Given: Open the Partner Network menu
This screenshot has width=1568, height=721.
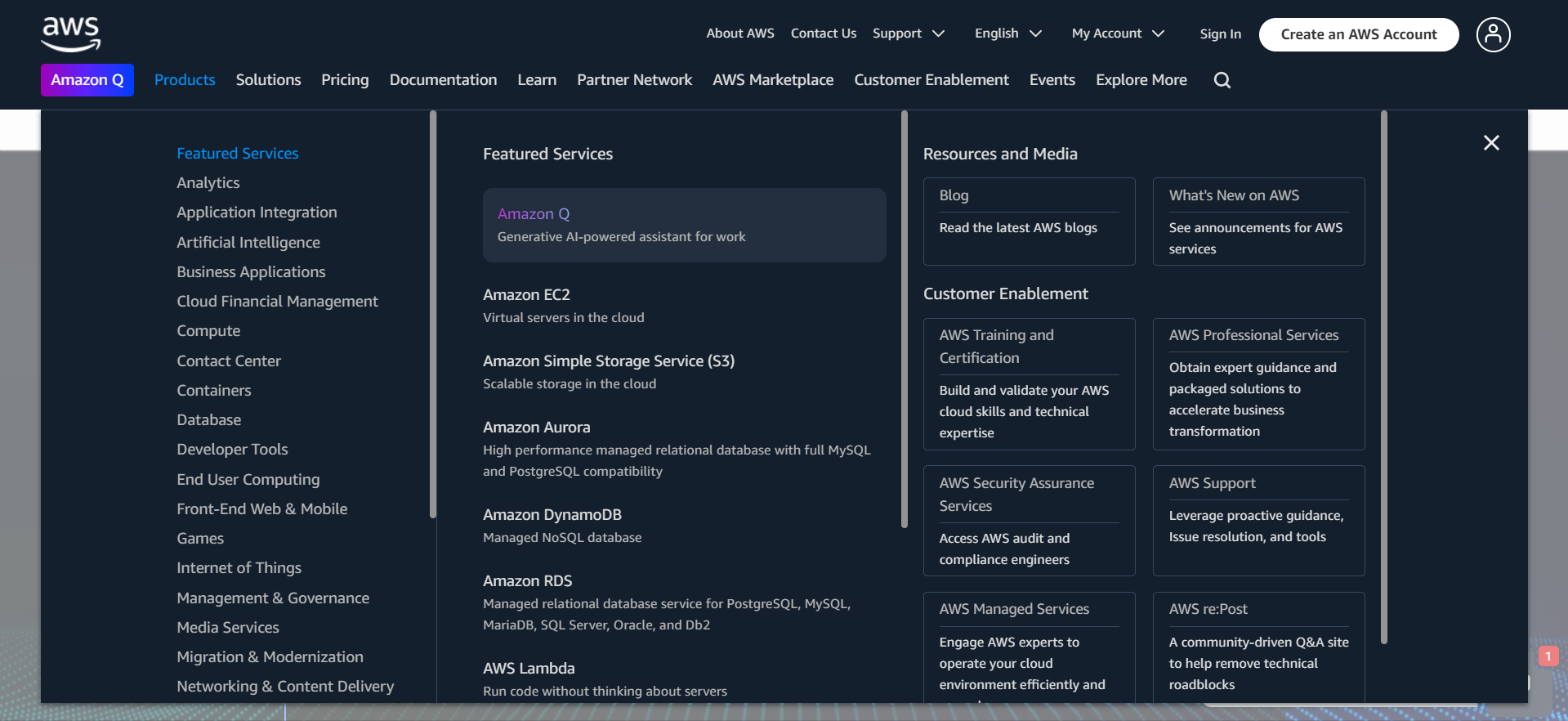Looking at the screenshot, I should (x=634, y=80).
